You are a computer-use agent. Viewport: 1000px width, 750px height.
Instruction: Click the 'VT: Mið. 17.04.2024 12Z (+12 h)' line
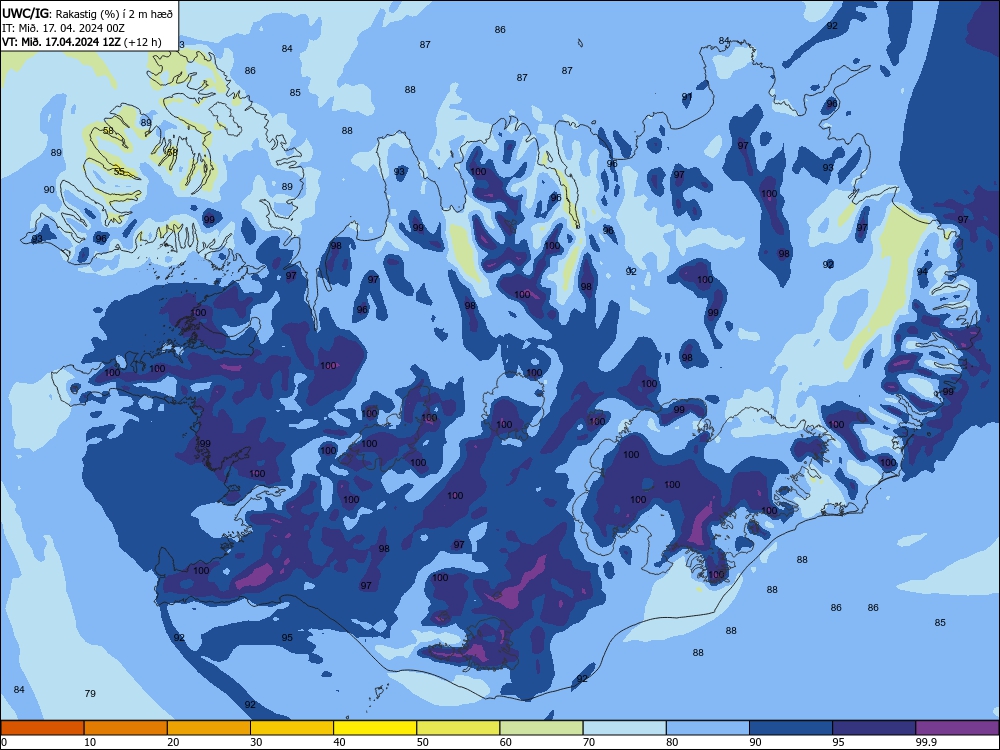pos(82,42)
